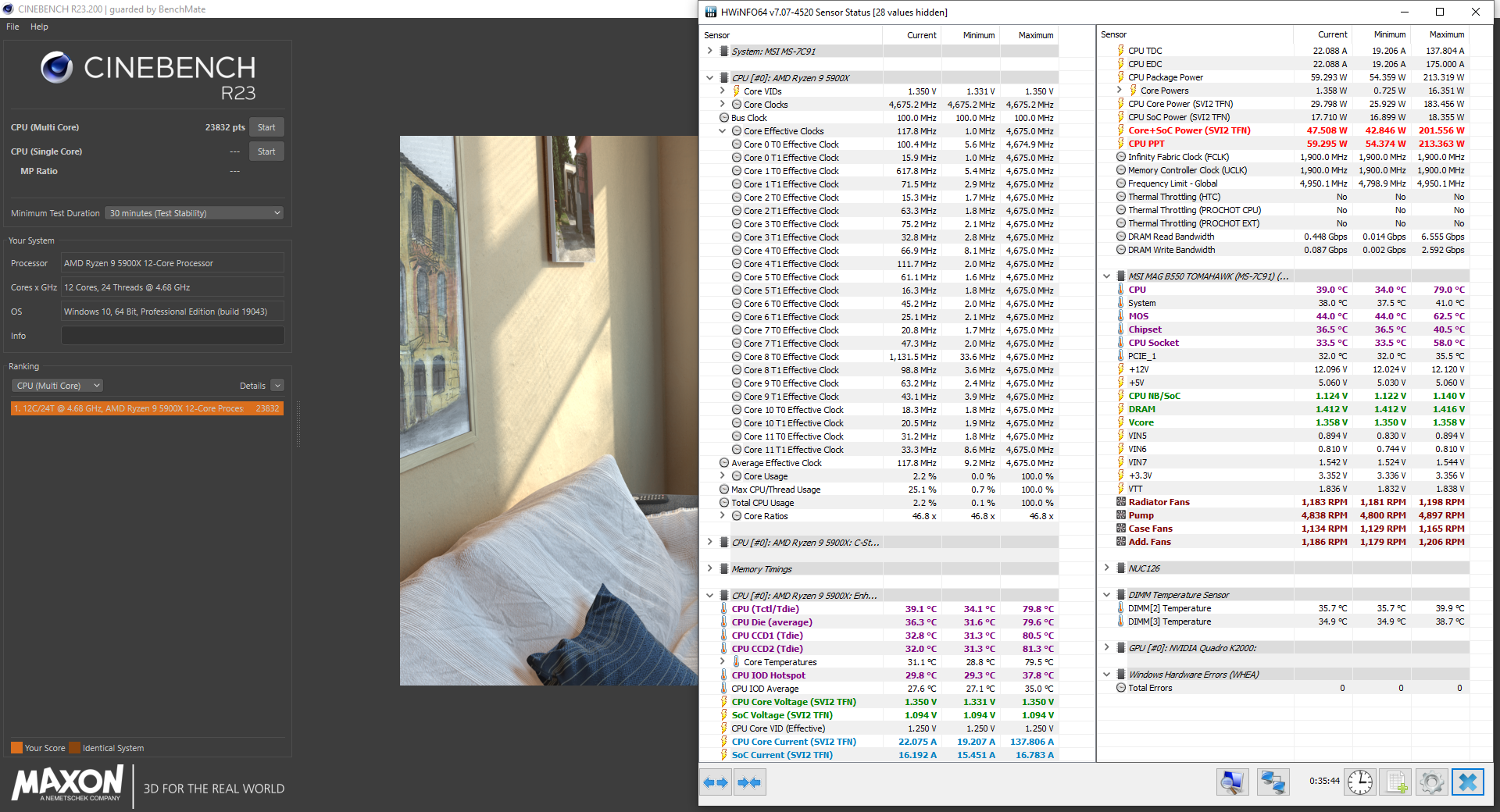Close sensors with the blue X icon
The width and height of the screenshot is (1500, 812).
tap(1468, 782)
